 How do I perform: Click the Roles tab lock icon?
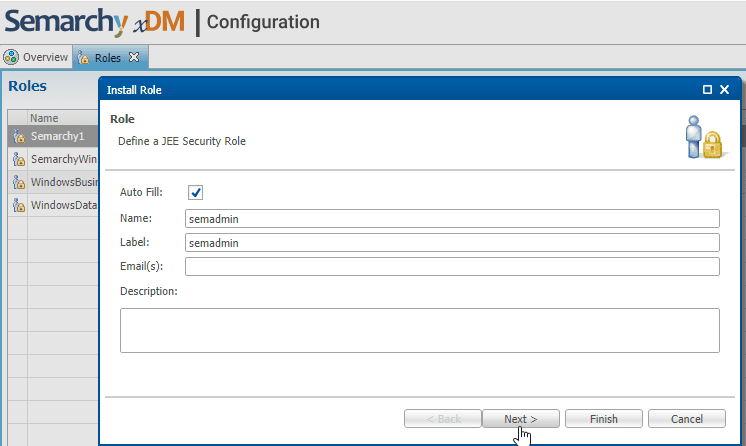(x=84, y=57)
